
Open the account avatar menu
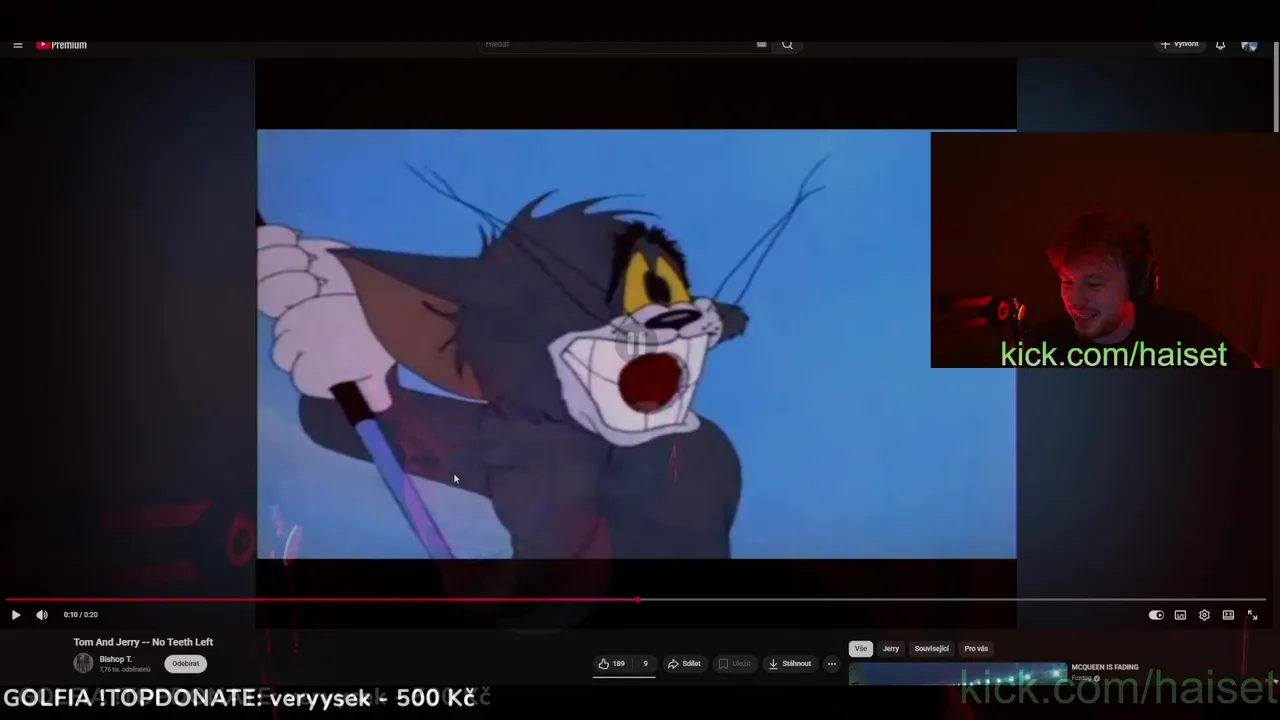pyautogui.click(x=1249, y=45)
